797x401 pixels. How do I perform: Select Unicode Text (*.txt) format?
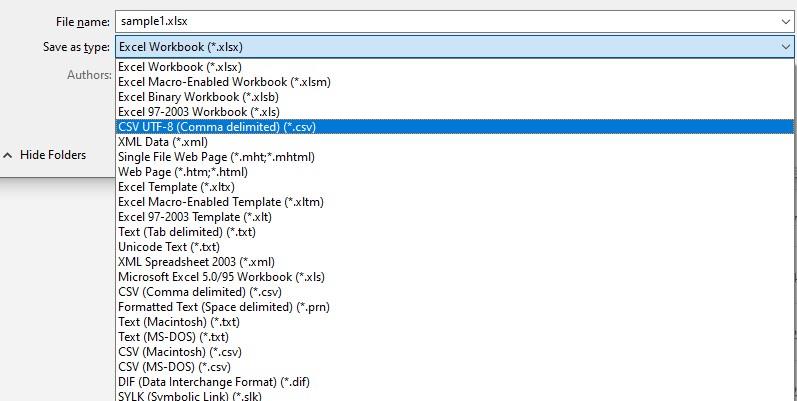pyautogui.click(x=454, y=247)
